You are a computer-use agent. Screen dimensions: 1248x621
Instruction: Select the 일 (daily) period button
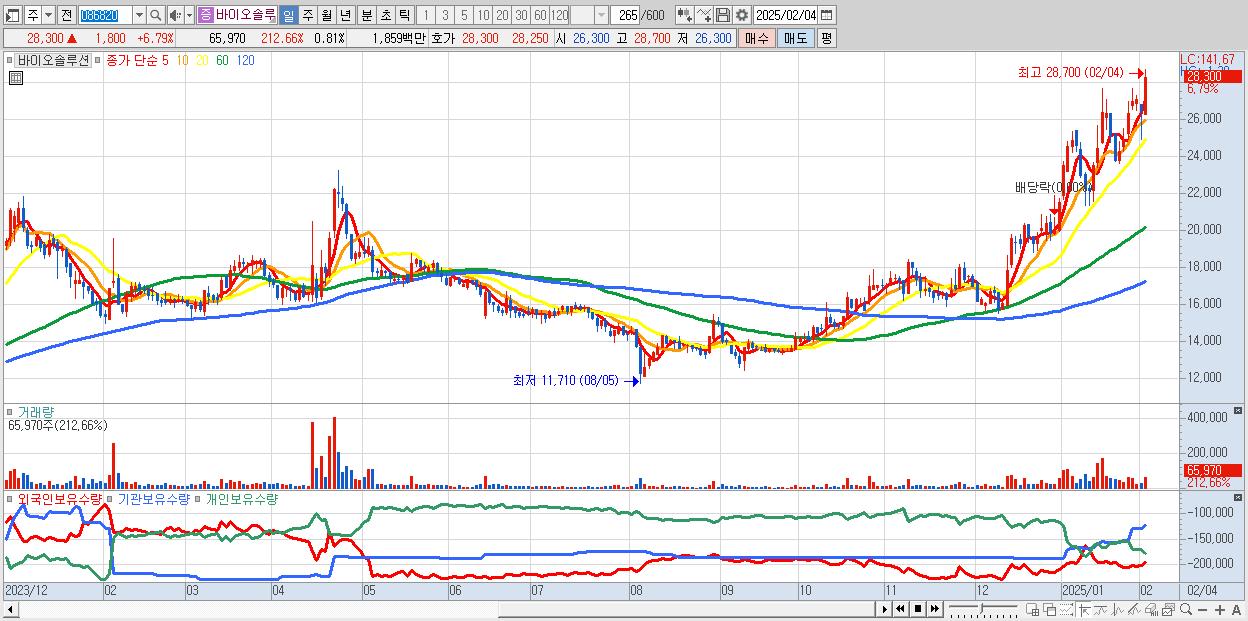(x=288, y=15)
